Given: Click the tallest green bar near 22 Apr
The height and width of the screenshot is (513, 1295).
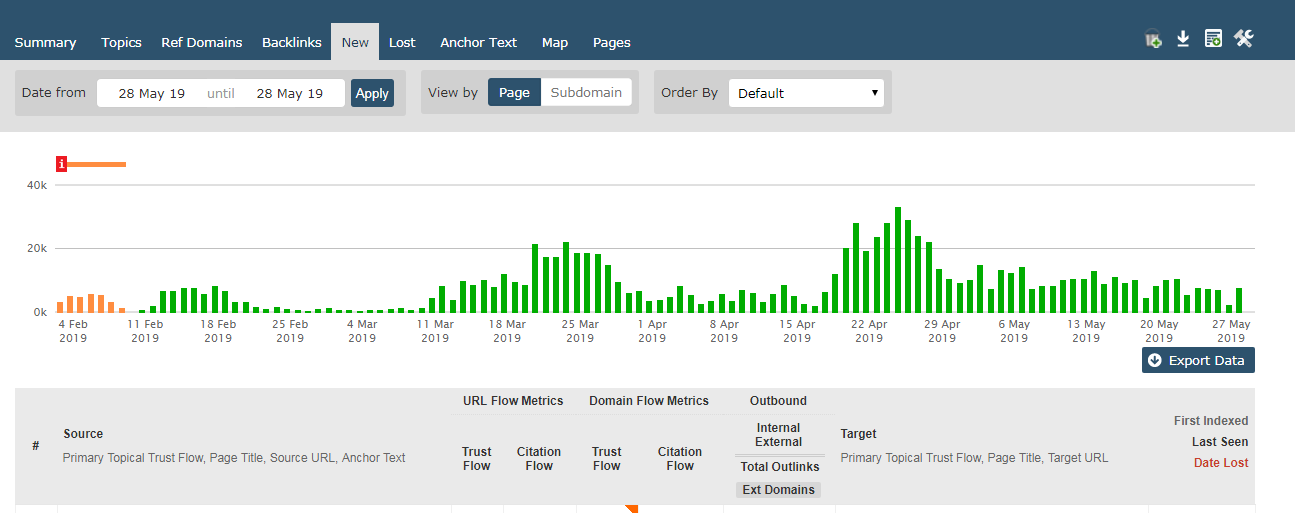Looking at the screenshot, I should (x=898, y=260).
